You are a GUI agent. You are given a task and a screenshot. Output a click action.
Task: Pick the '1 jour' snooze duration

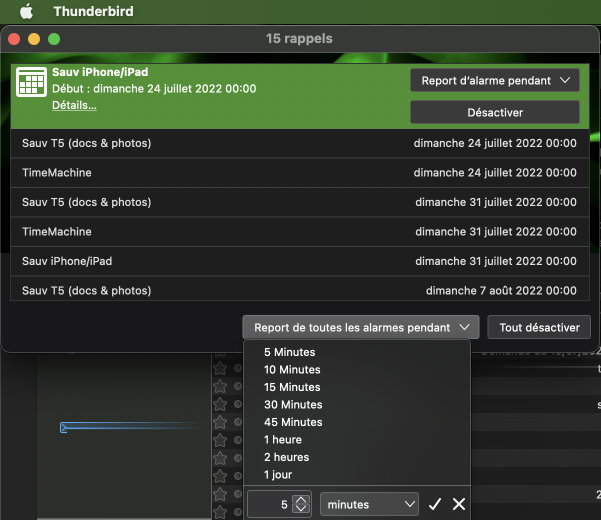pos(278,475)
